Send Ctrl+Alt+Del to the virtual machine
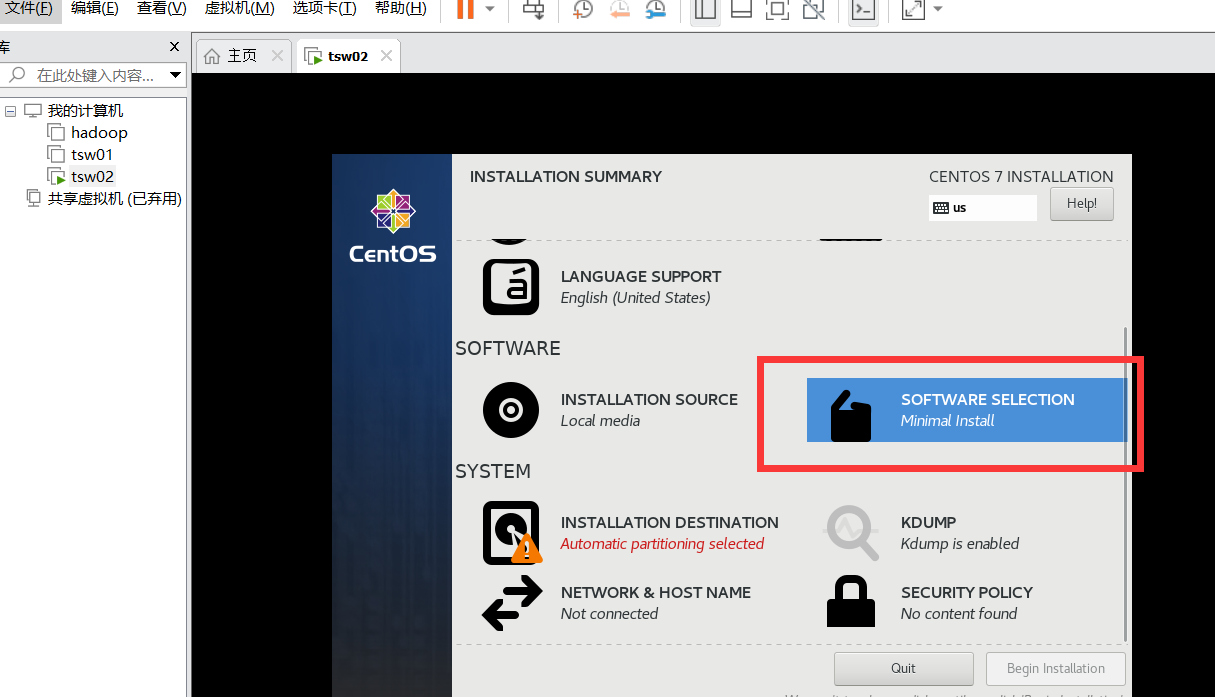 click(x=534, y=9)
